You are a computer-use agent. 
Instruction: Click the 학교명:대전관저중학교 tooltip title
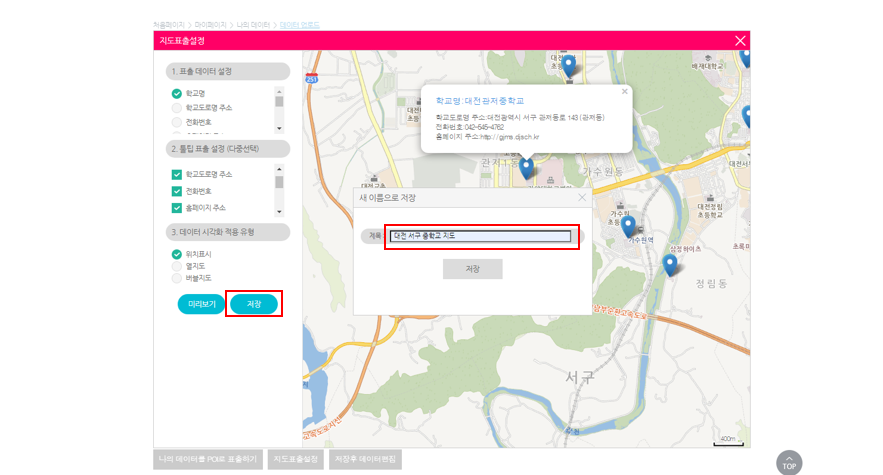[480, 101]
